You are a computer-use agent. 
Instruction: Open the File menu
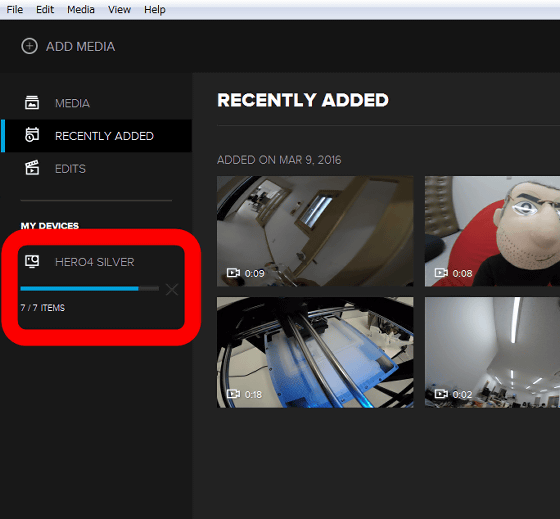pos(15,10)
